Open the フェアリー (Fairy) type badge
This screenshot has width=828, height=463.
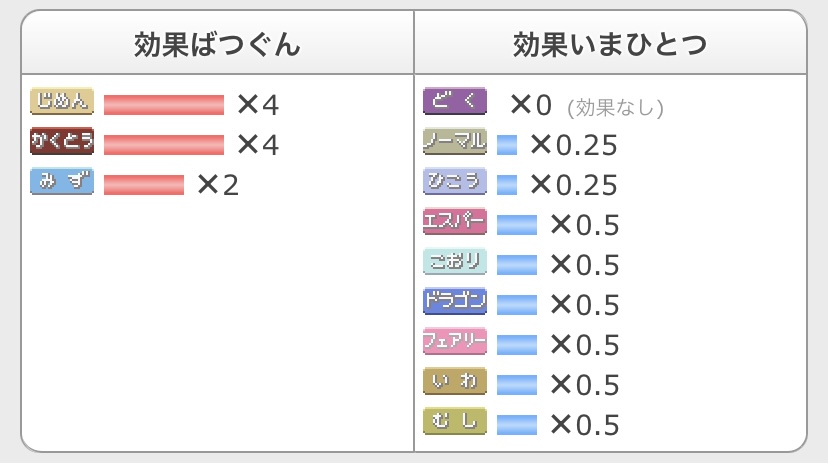pyautogui.click(x=455, y=342)
